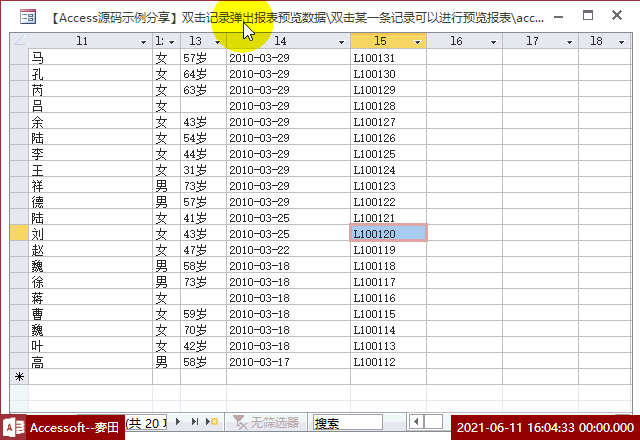Click selected cell L100120

coord(388,233)
